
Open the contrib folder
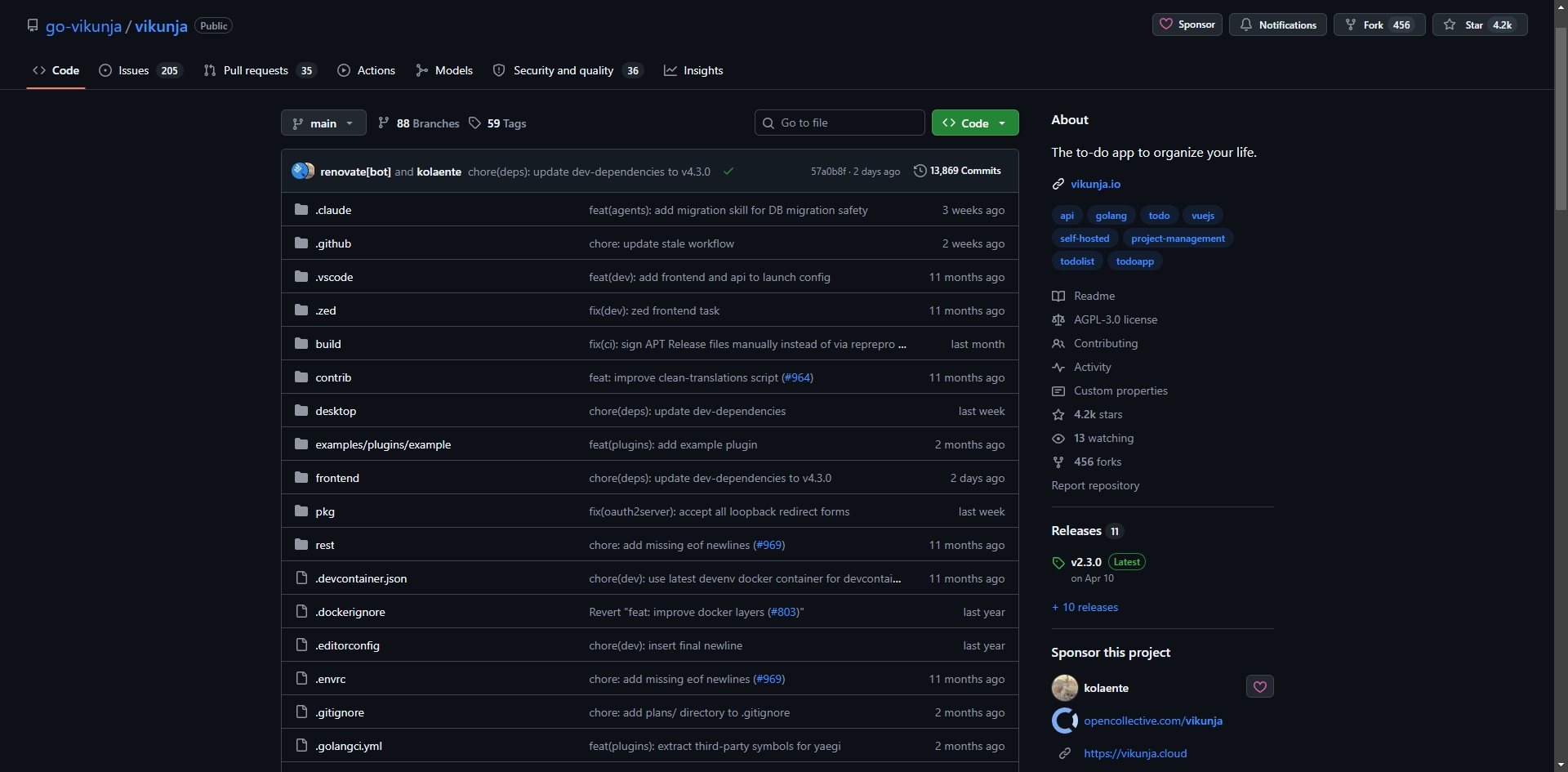point(333,377)
